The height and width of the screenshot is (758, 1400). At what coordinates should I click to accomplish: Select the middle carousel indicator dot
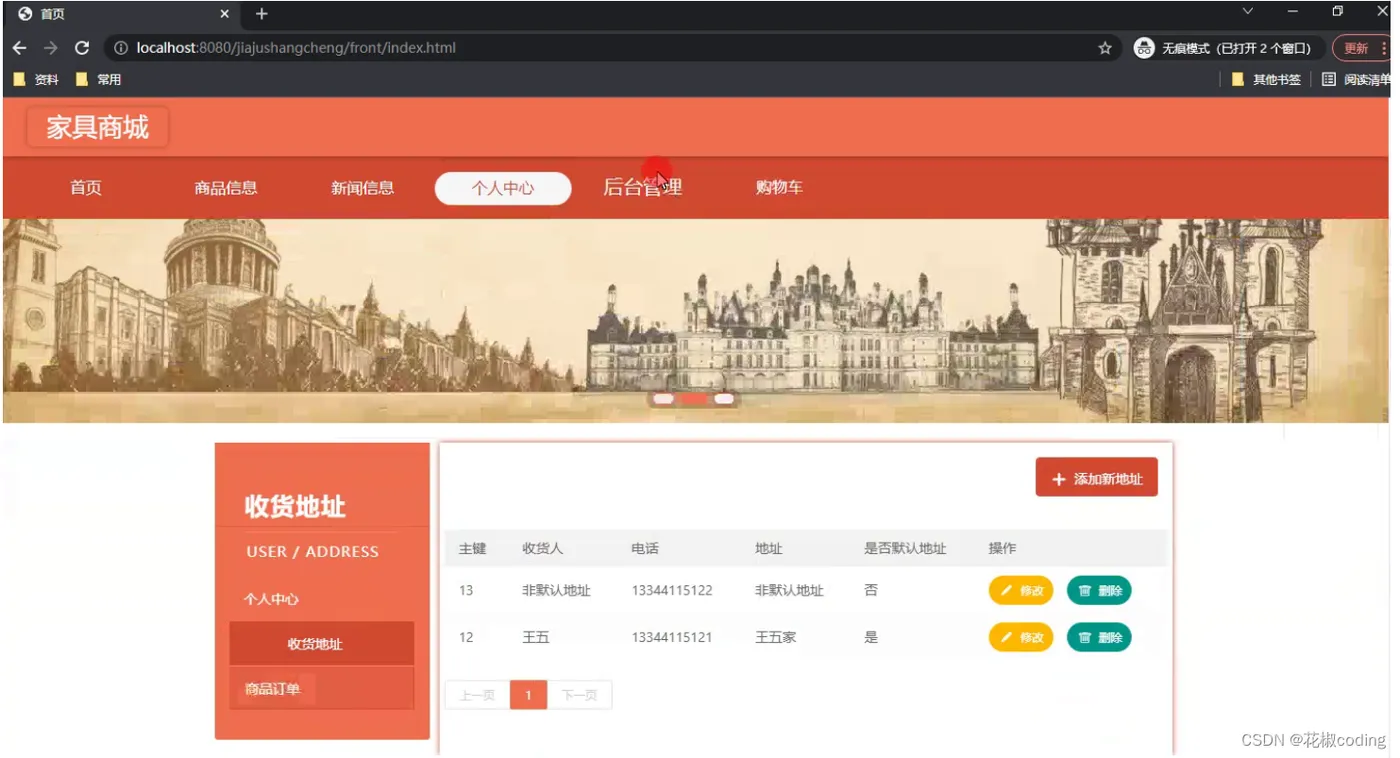click(694, 399)
